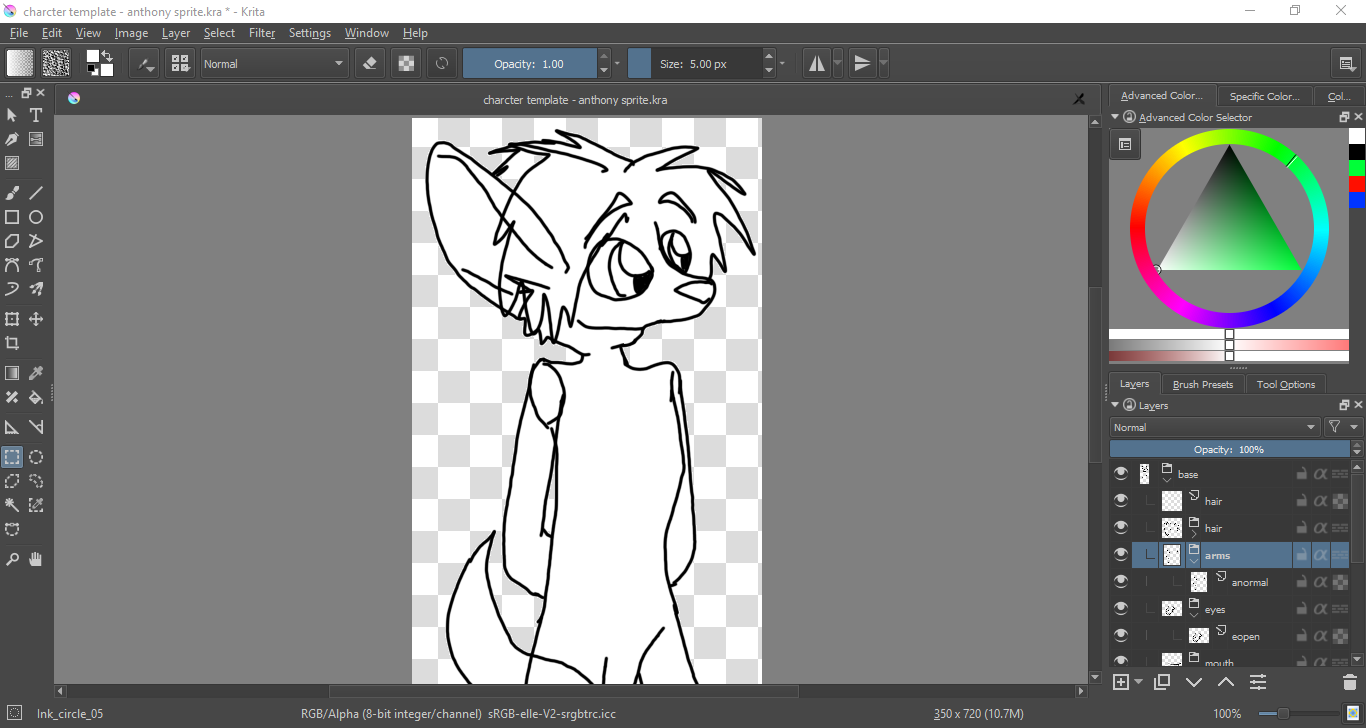The width and height of the screenshot is (1366, 728).
Task: Hide the base layer with eye icon
Action: point(1121,474)
